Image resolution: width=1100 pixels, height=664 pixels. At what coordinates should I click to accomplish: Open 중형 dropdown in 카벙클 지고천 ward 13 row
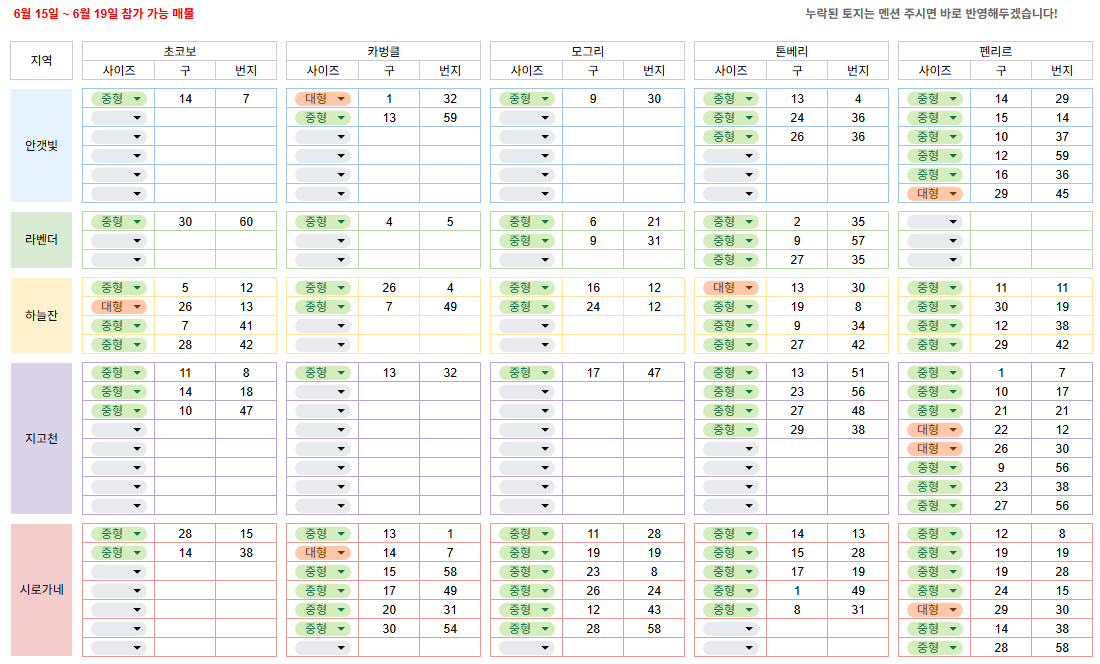323,373
